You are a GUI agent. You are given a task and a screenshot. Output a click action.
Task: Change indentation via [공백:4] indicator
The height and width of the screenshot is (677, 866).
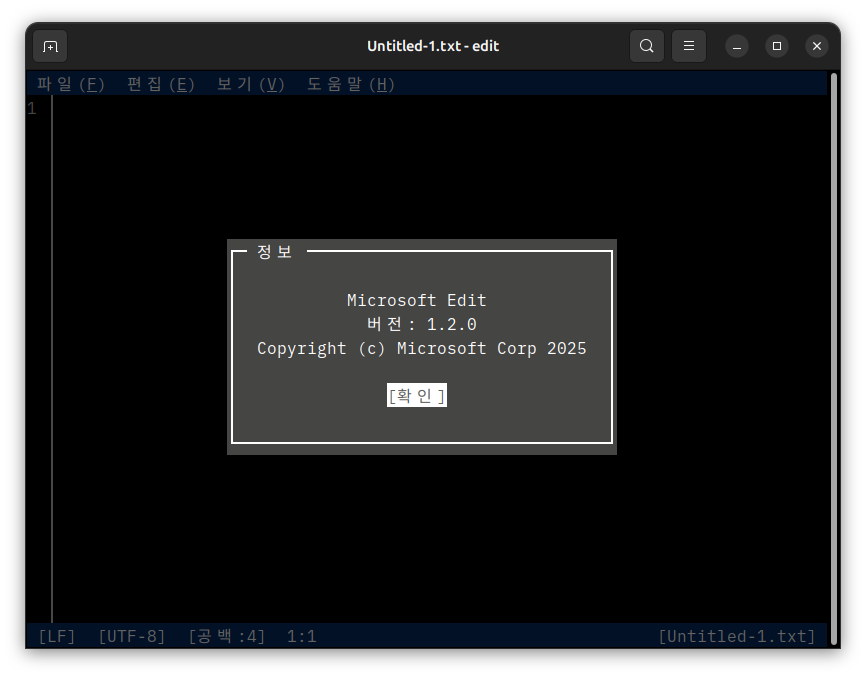pos(227,636)
